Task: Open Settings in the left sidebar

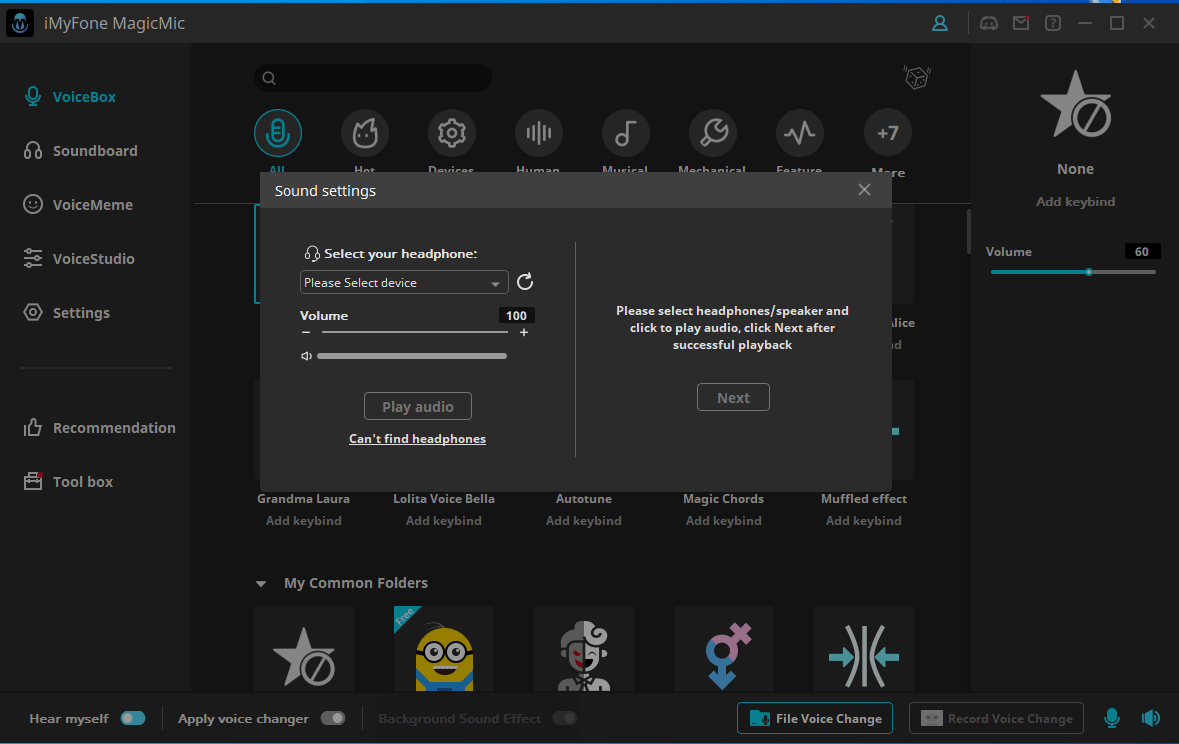Action: click(67, 313)
